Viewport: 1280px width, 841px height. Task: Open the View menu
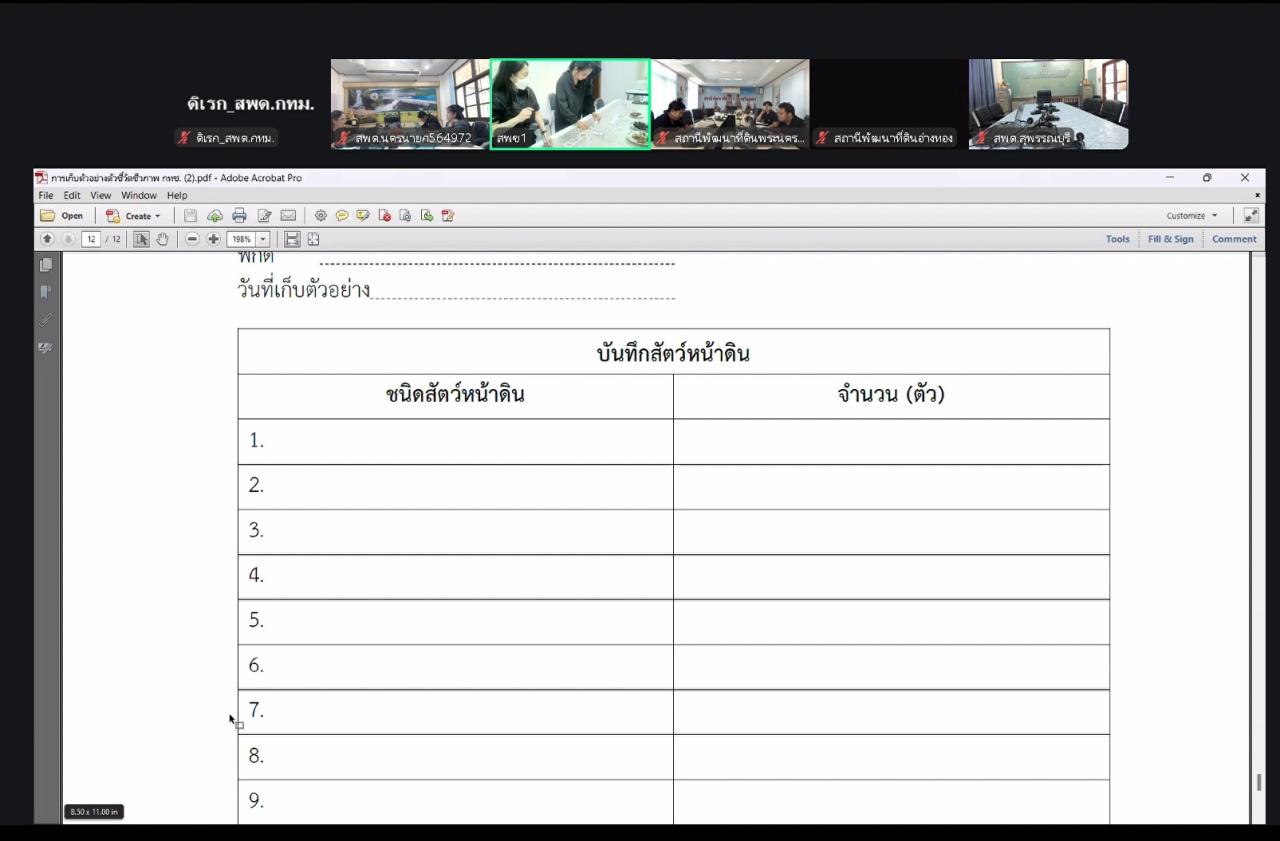(101, 195)
